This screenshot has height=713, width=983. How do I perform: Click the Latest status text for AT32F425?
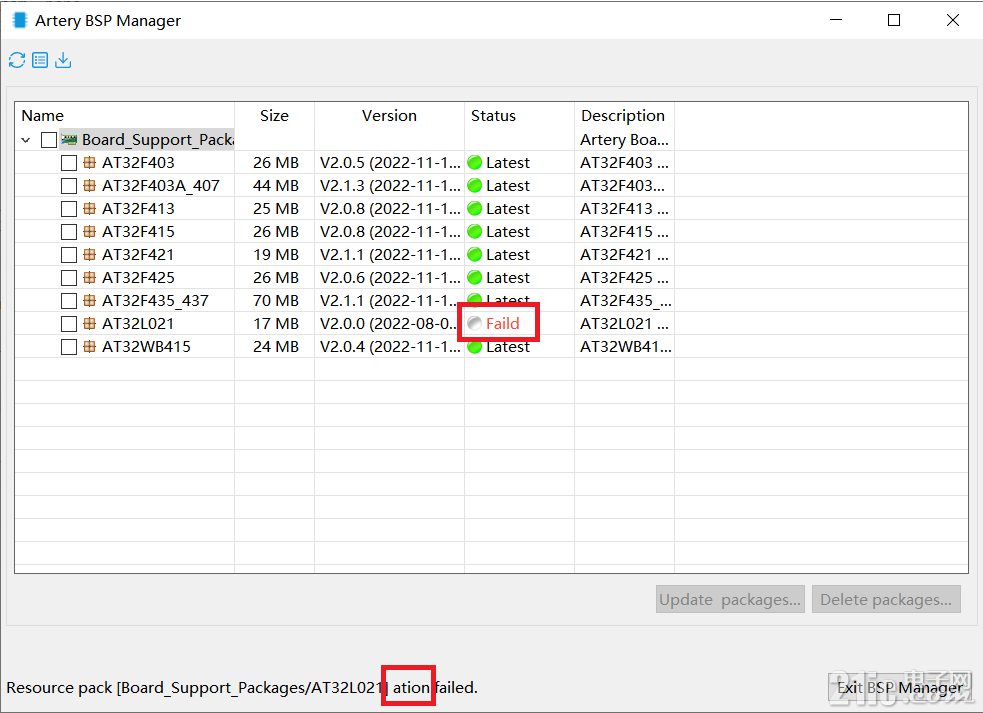tap(508, 277)
